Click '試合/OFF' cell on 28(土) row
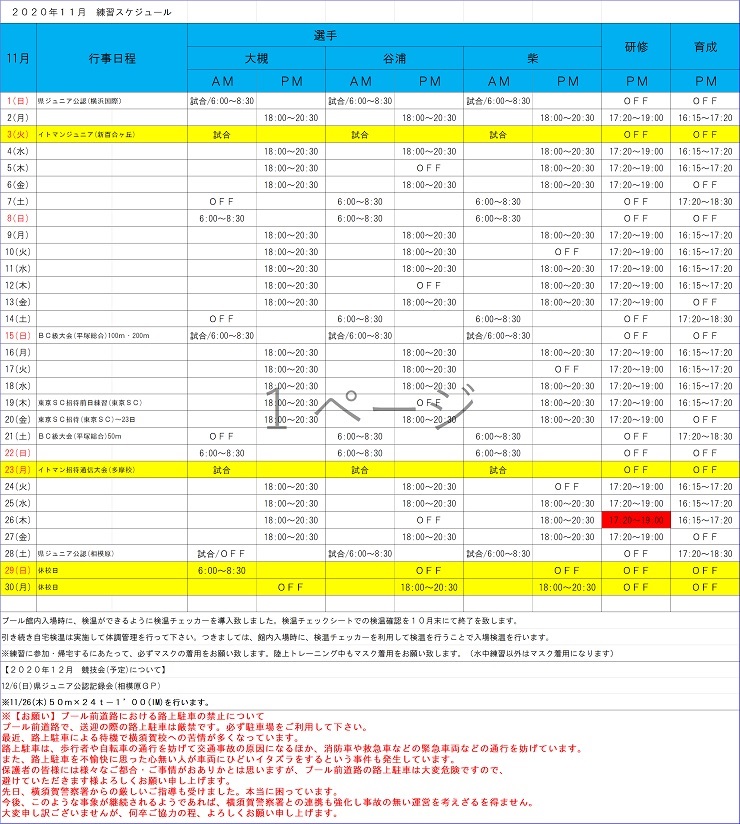This screenshot has height=824, width=740. click(x=221, y=553)
